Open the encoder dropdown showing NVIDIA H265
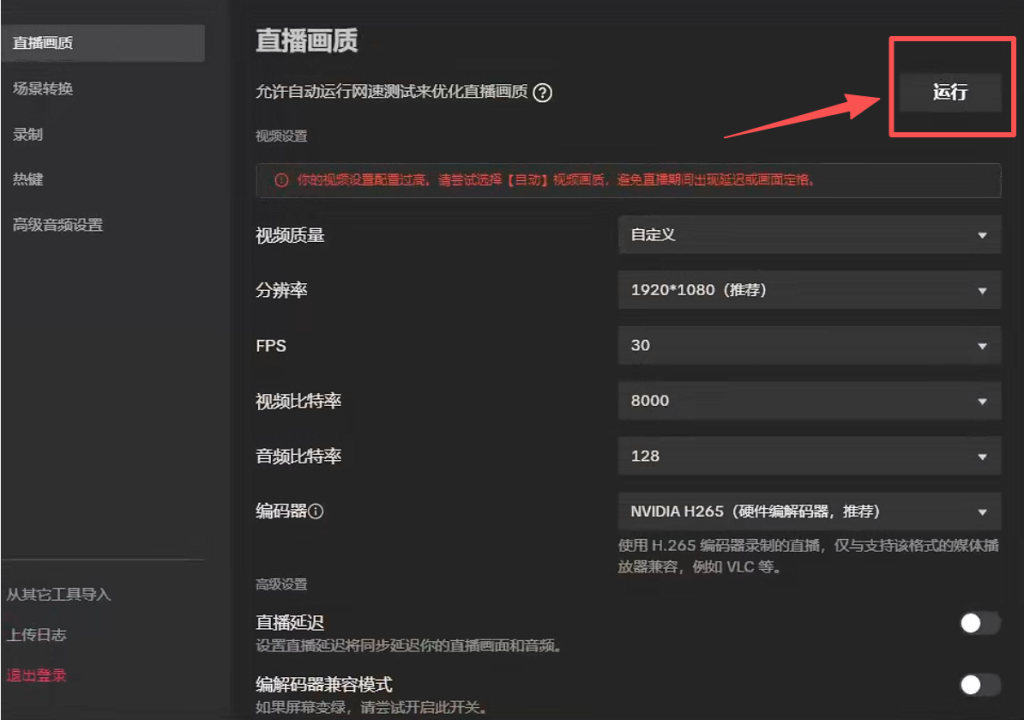The image size is (1024, 720). pyautogui.click(x=808, y=510)
